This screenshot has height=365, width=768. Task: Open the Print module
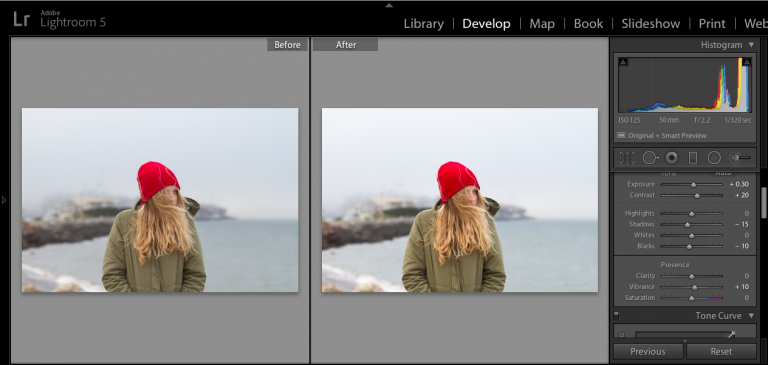pyautogui.click(x=712, y=24)
